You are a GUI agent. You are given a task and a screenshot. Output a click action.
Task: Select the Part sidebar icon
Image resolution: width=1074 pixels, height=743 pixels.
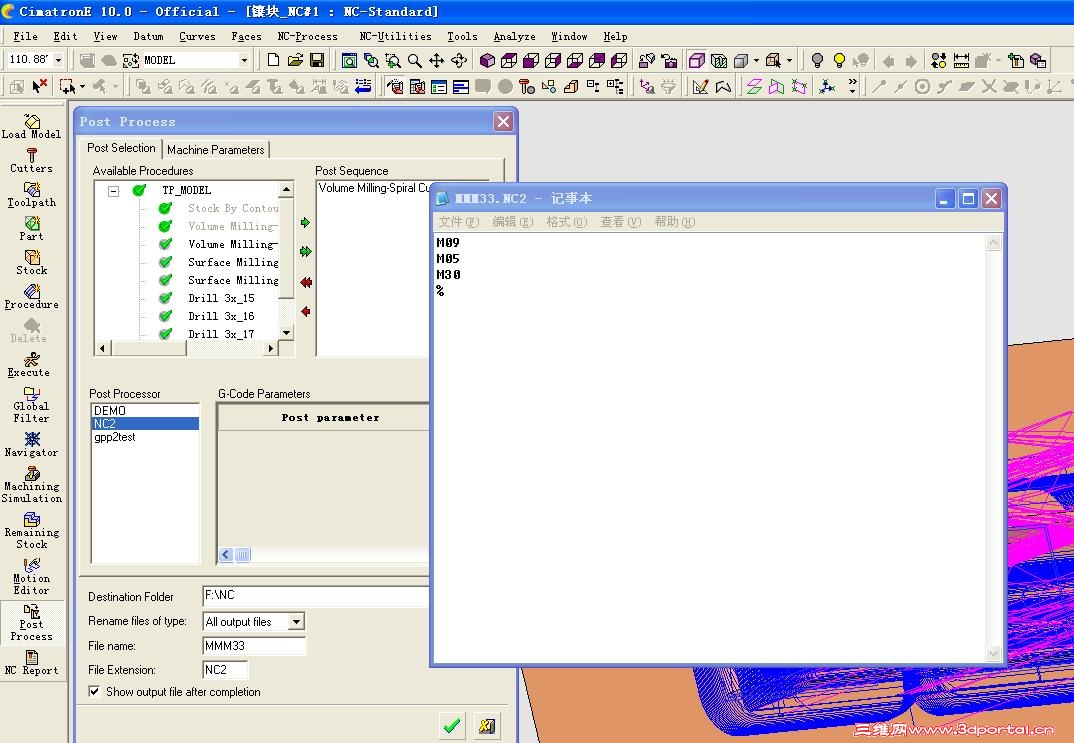coord(32,229)
